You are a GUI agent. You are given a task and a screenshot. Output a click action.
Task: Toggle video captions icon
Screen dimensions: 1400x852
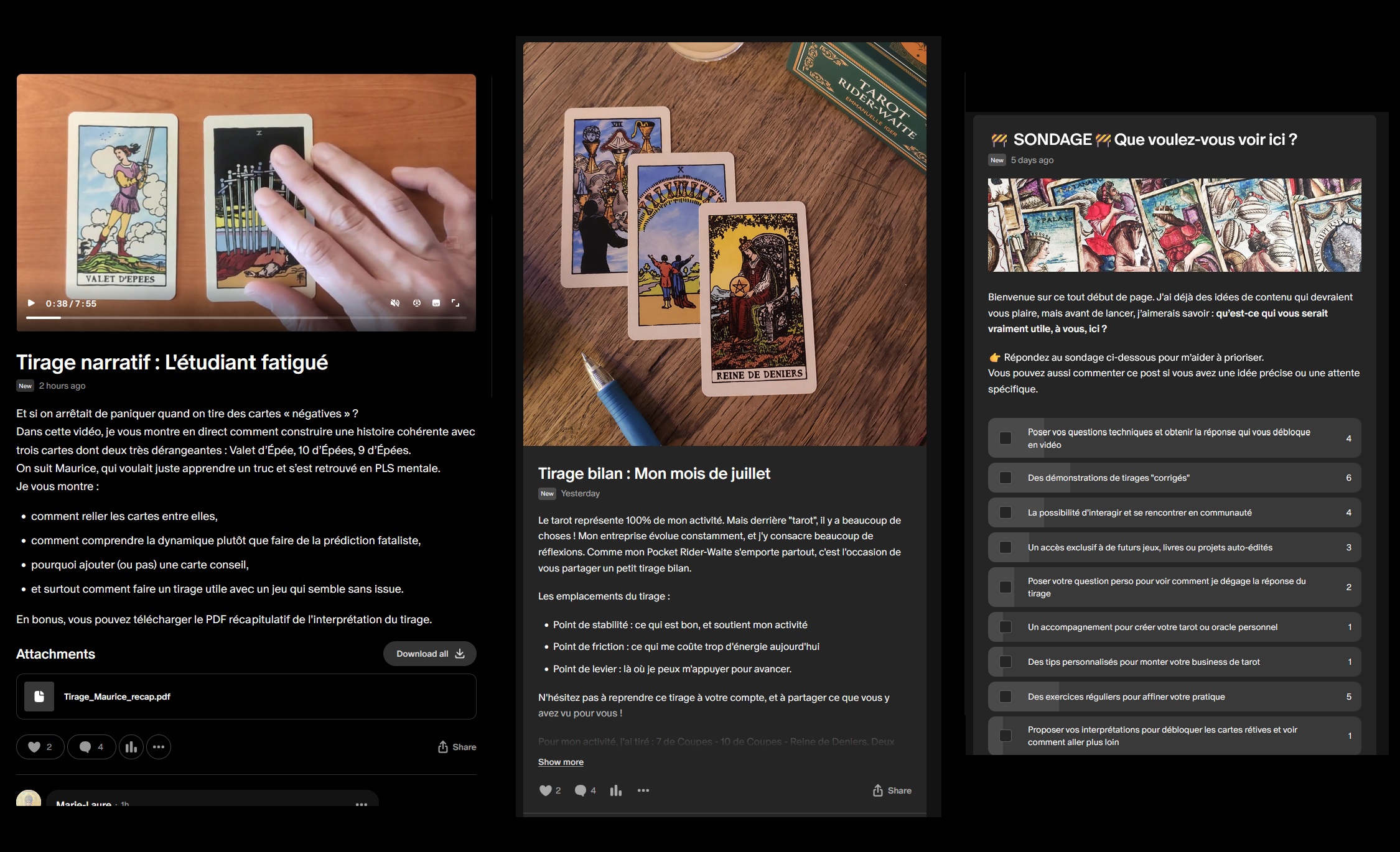click(436, 303)
